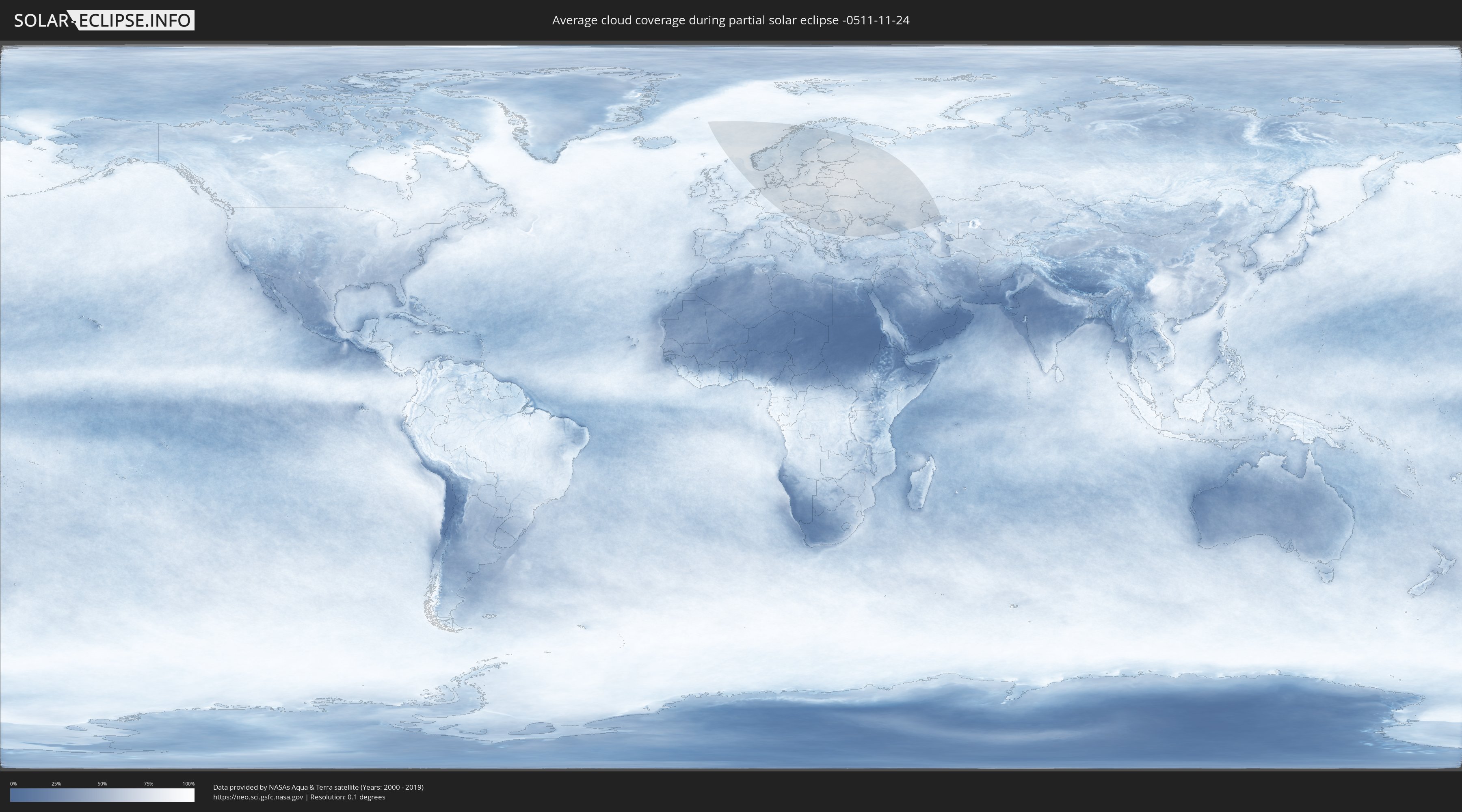Click the 25% label on the legend
Image resolution: width=1462 pixels, height=812 pixels.
56,784
